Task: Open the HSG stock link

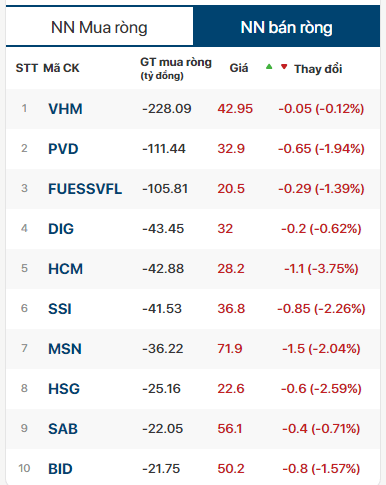Action: point(64,389)
